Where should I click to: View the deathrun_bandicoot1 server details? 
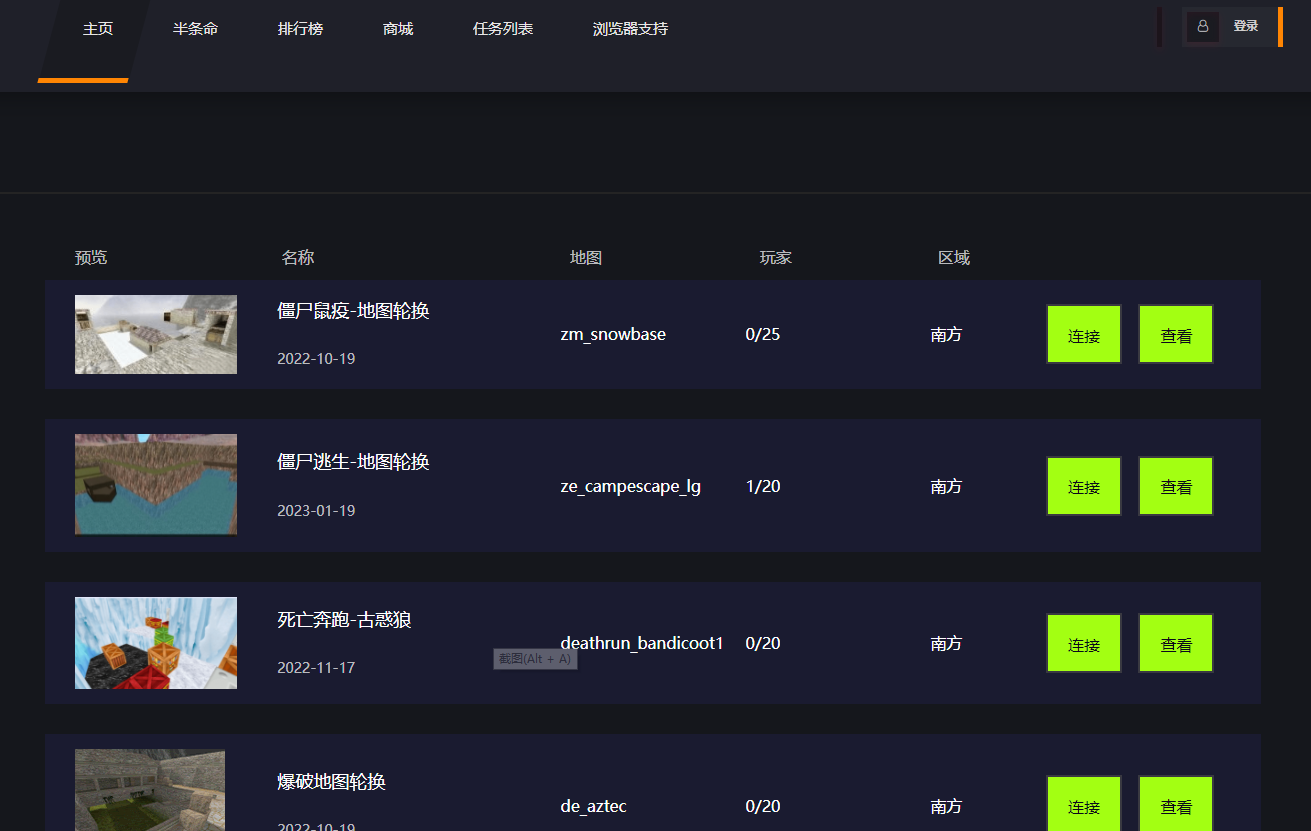tap(1176, 643)
